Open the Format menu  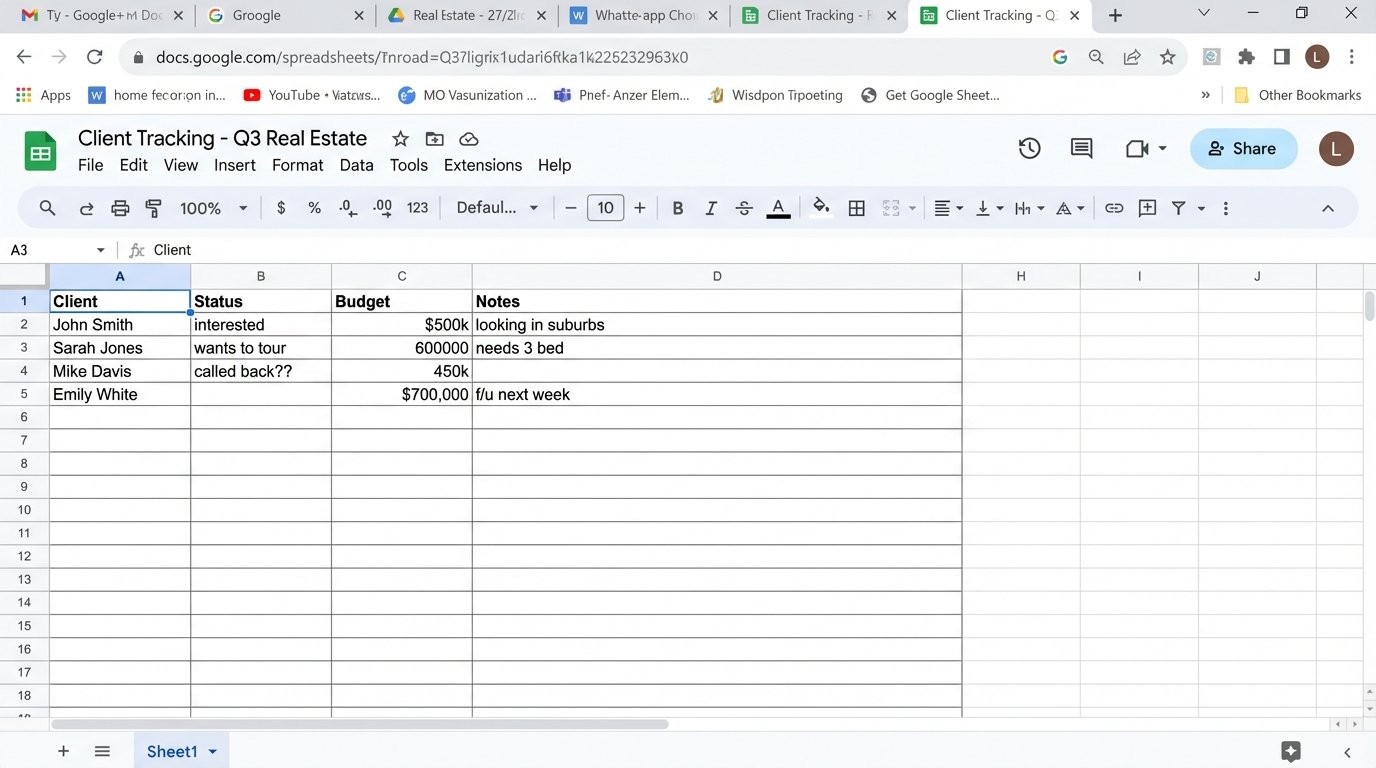(x=297, y=165)
